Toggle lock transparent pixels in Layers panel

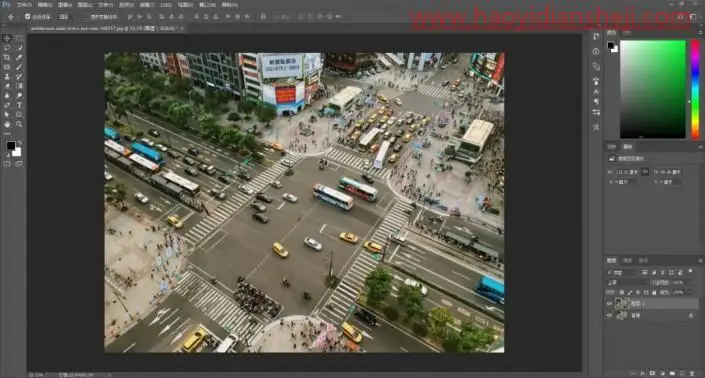622,293
